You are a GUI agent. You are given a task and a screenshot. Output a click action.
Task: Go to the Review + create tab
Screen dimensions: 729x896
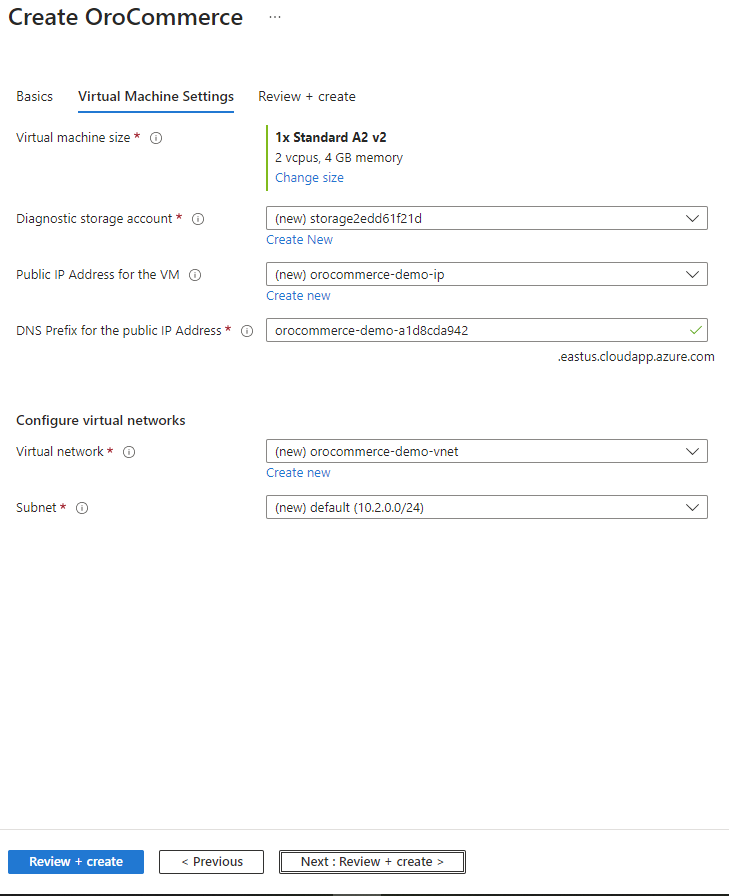pos(307,97)
